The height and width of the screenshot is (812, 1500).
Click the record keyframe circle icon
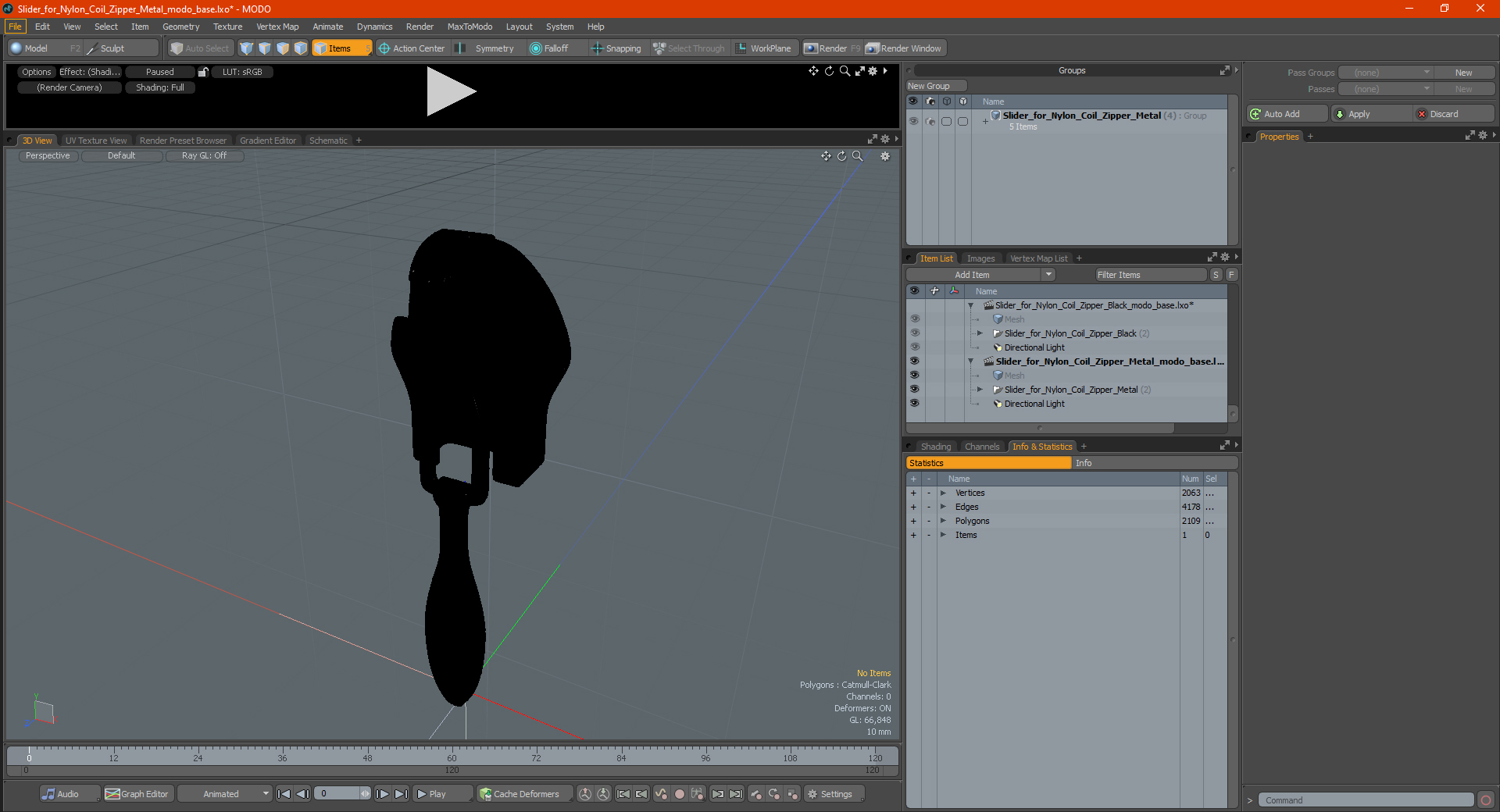pyautogui.click(x=680, y=794)
